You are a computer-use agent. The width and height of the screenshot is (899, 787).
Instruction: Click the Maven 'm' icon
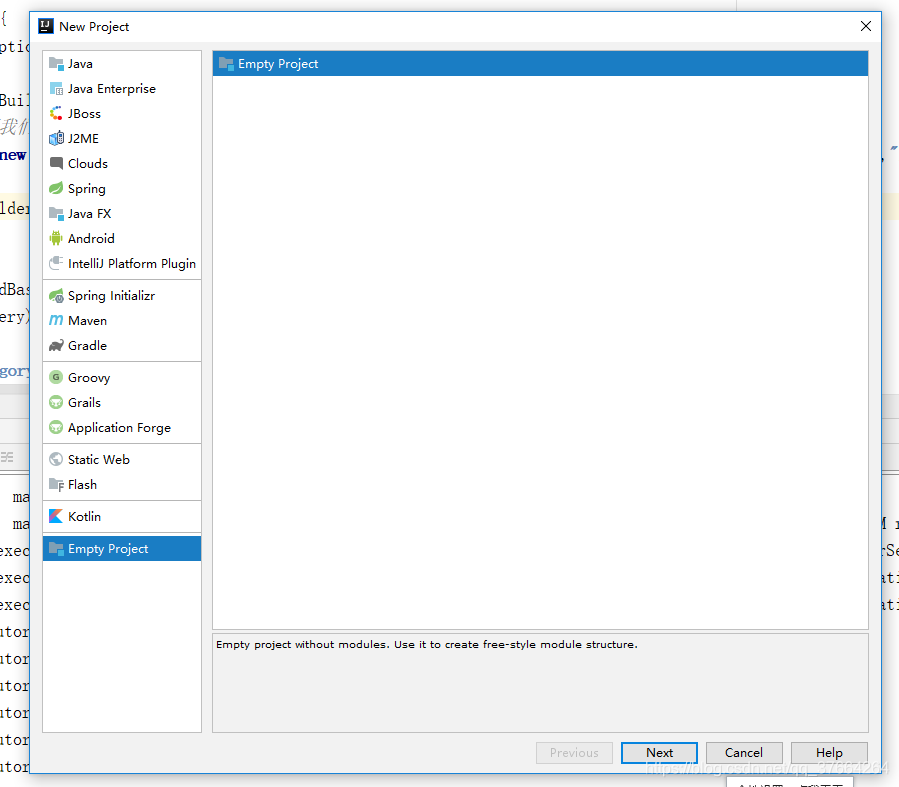[x=56, y=320]
